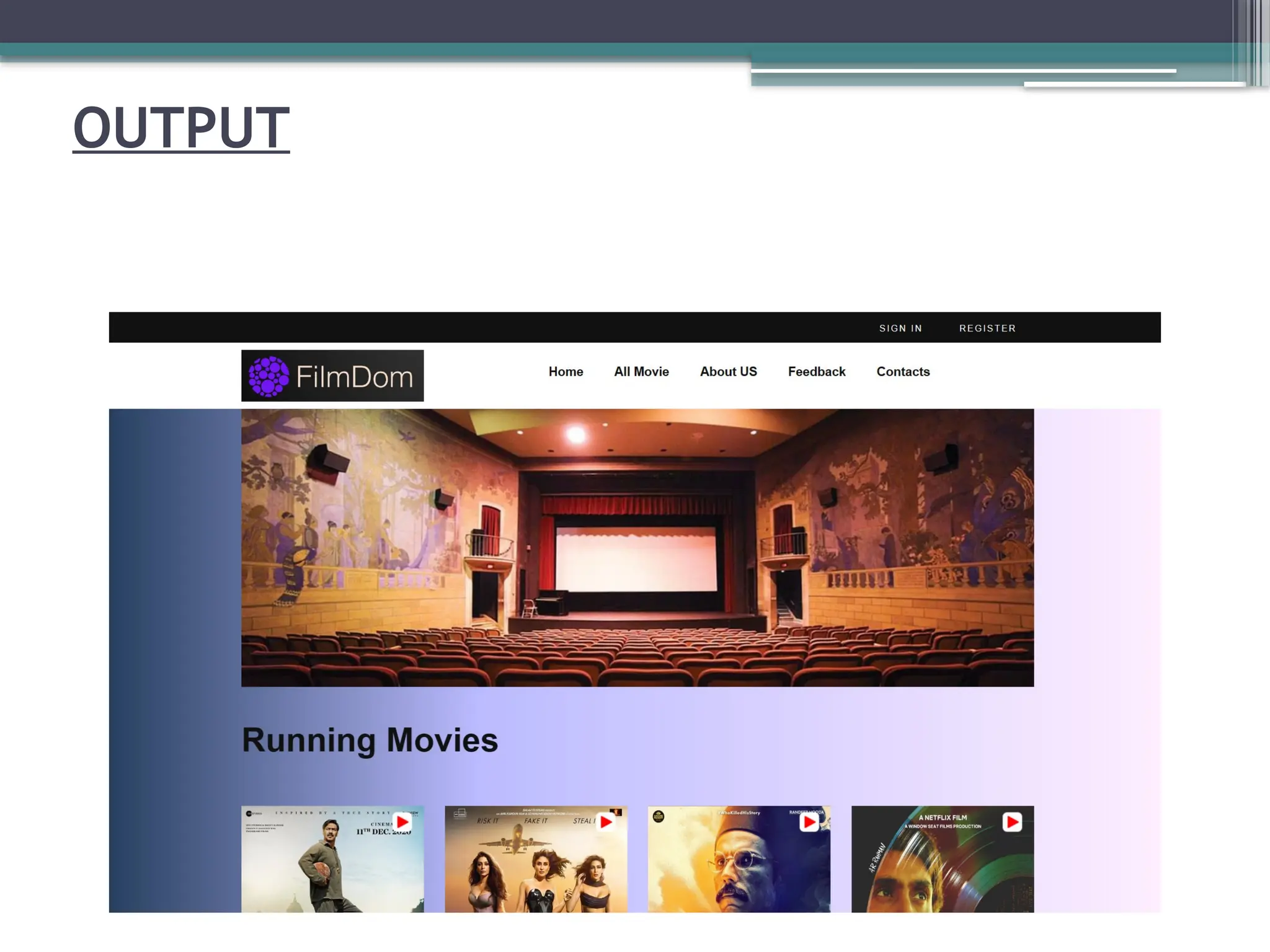Click the purple bubble FilmDom logo icon
This screenshot has width=1270, height=952.
tap(269, 376)
